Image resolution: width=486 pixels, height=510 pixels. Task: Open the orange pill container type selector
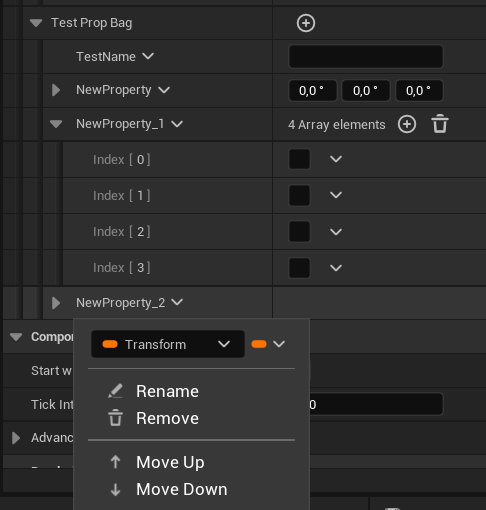coord(268,344)
